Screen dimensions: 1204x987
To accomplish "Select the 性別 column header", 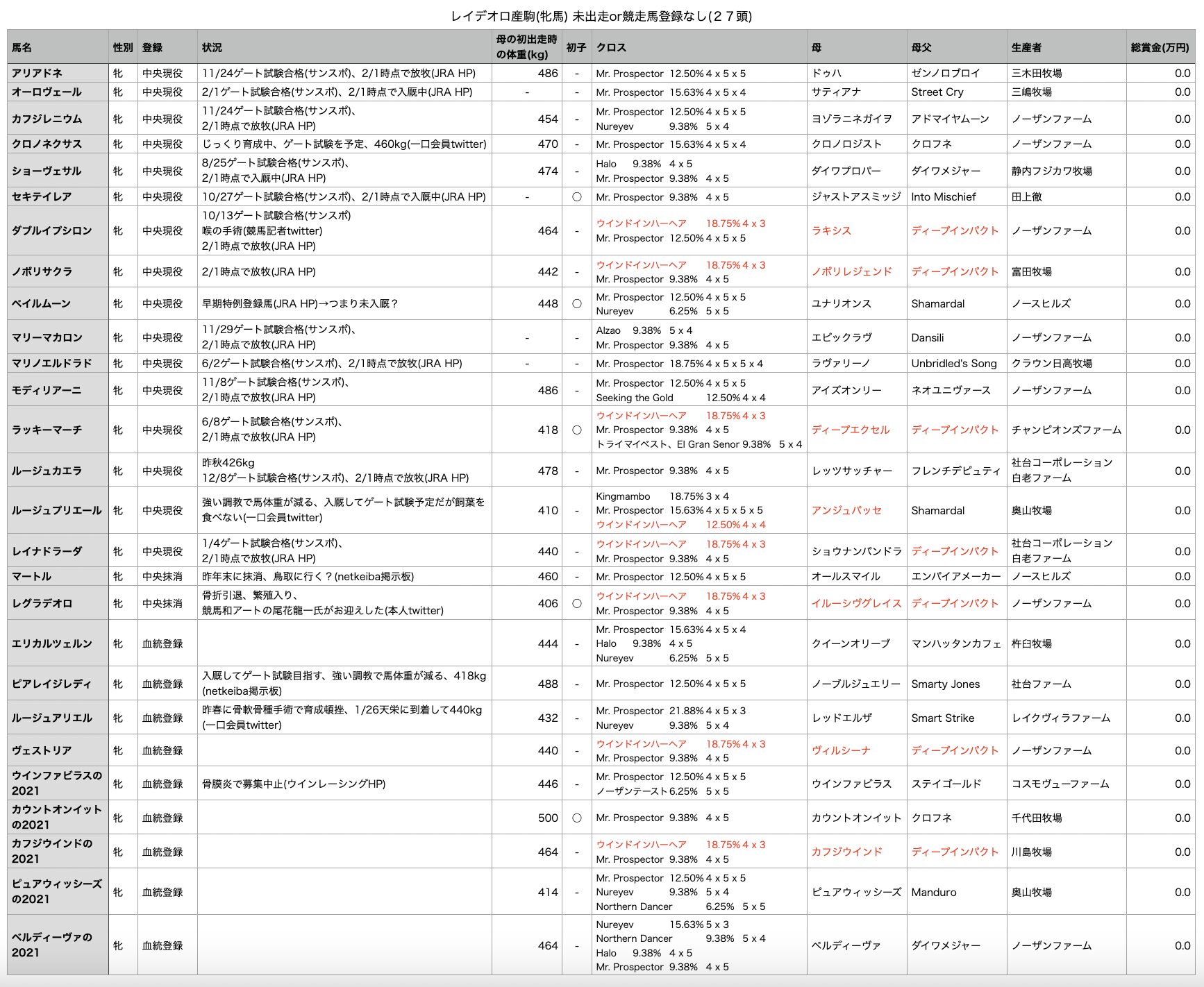I will pyautogui.click(x=123, y=47).
